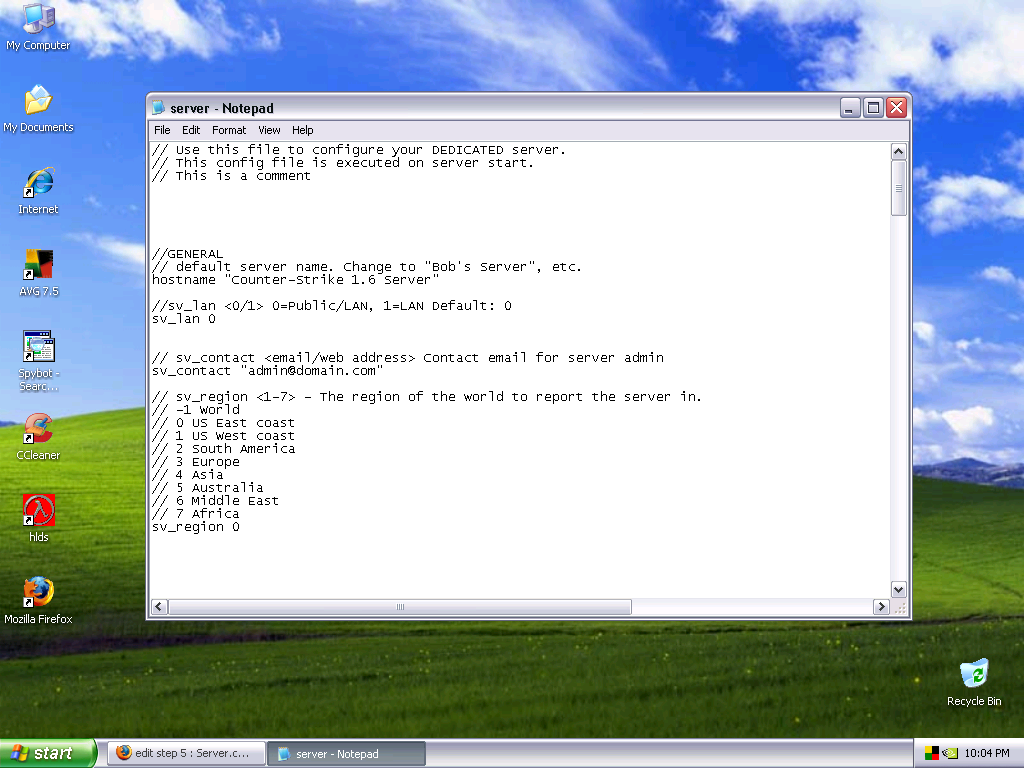Launch hlds Half-Life server shortcut

pos(39,519)
